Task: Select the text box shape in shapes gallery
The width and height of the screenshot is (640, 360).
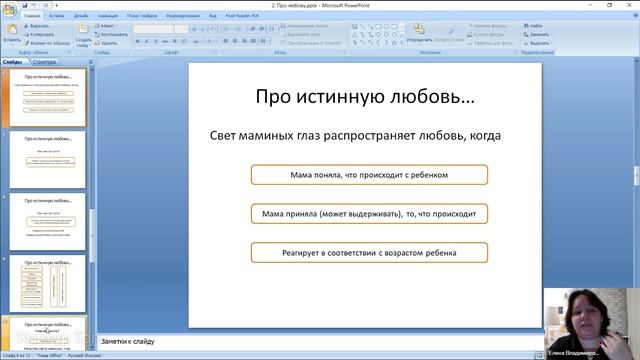Action: pyautogui.click(x=354, y=27)
